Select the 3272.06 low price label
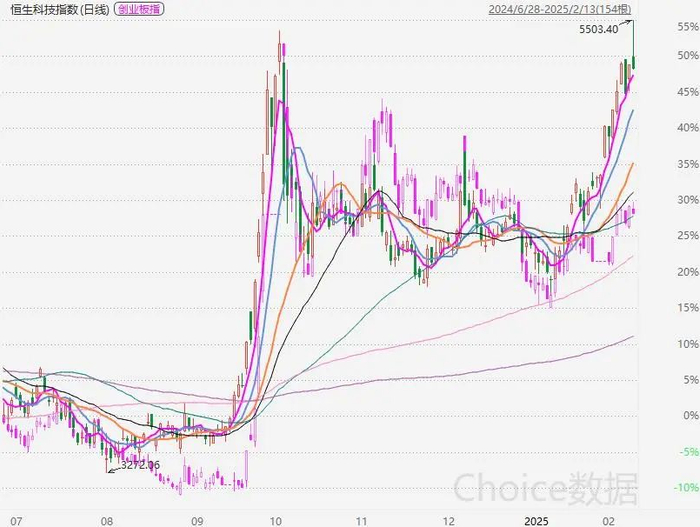Viewport: 700px width, 527px height. pyautogui.click(x=140, y=465)
